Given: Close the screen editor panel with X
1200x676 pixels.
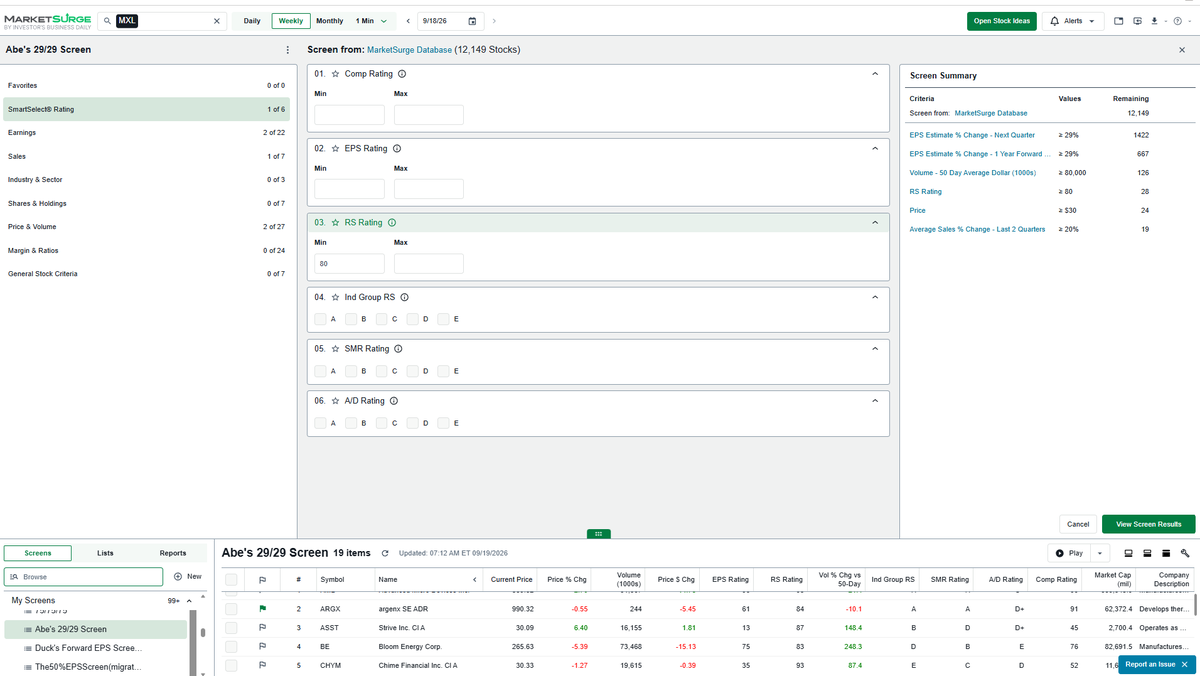Looking at the screenshot, I should click(x=1182, y=50).
